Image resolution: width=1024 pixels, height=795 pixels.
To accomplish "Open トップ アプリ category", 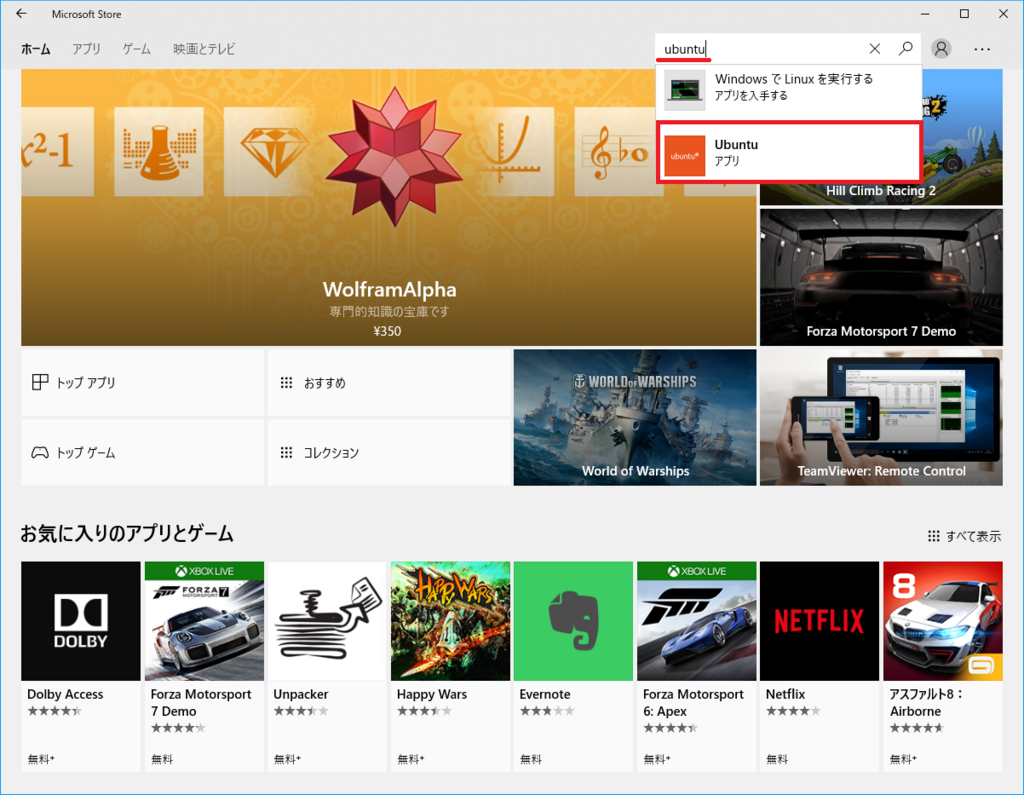I will [x=142, y=382].
